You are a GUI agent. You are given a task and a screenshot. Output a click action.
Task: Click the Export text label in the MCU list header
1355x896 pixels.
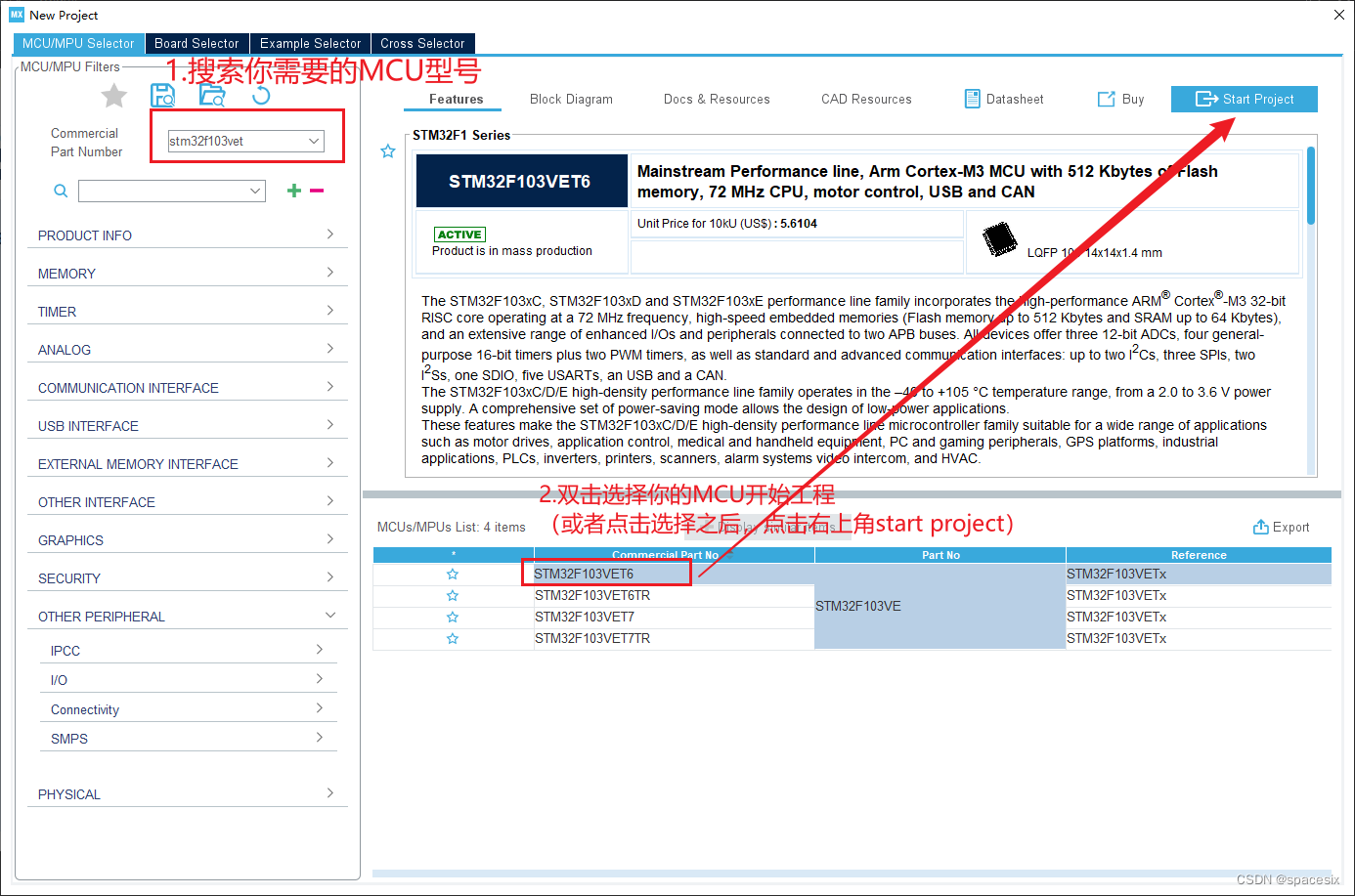point(1290,527)
